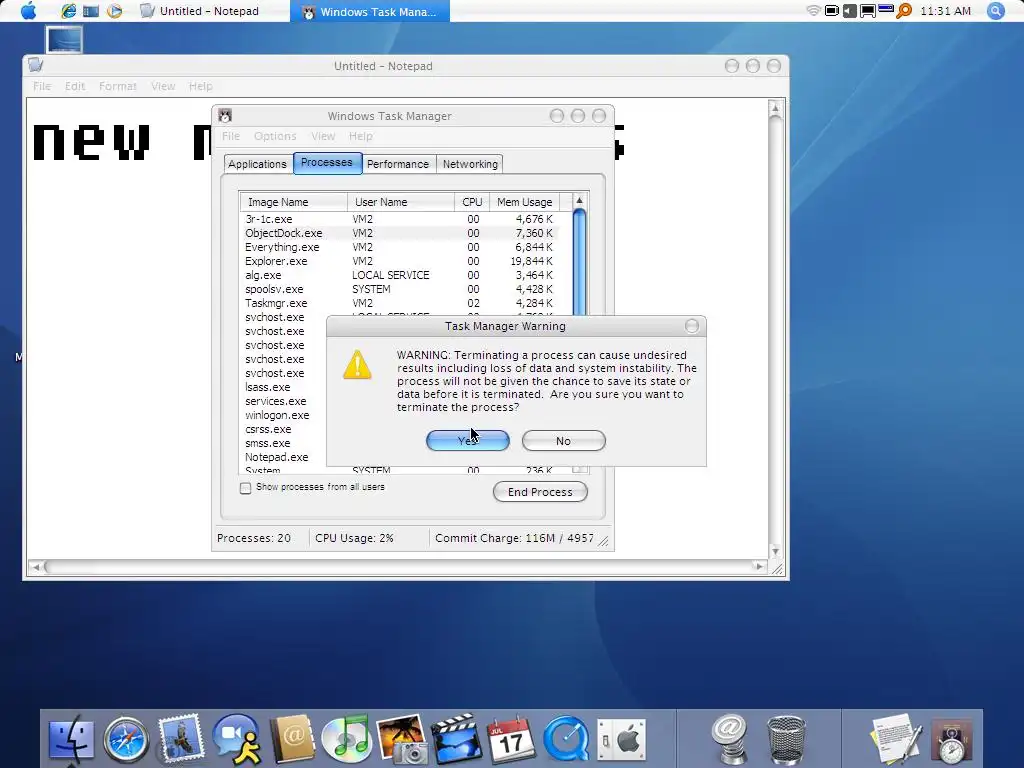Confirm termination with the Yes button

coord(468,441)
